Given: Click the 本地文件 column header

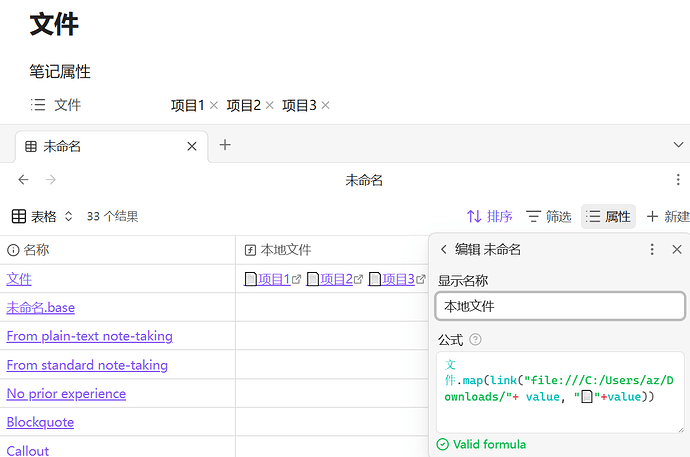Looking at the screenshot, I should pos(285,250).
